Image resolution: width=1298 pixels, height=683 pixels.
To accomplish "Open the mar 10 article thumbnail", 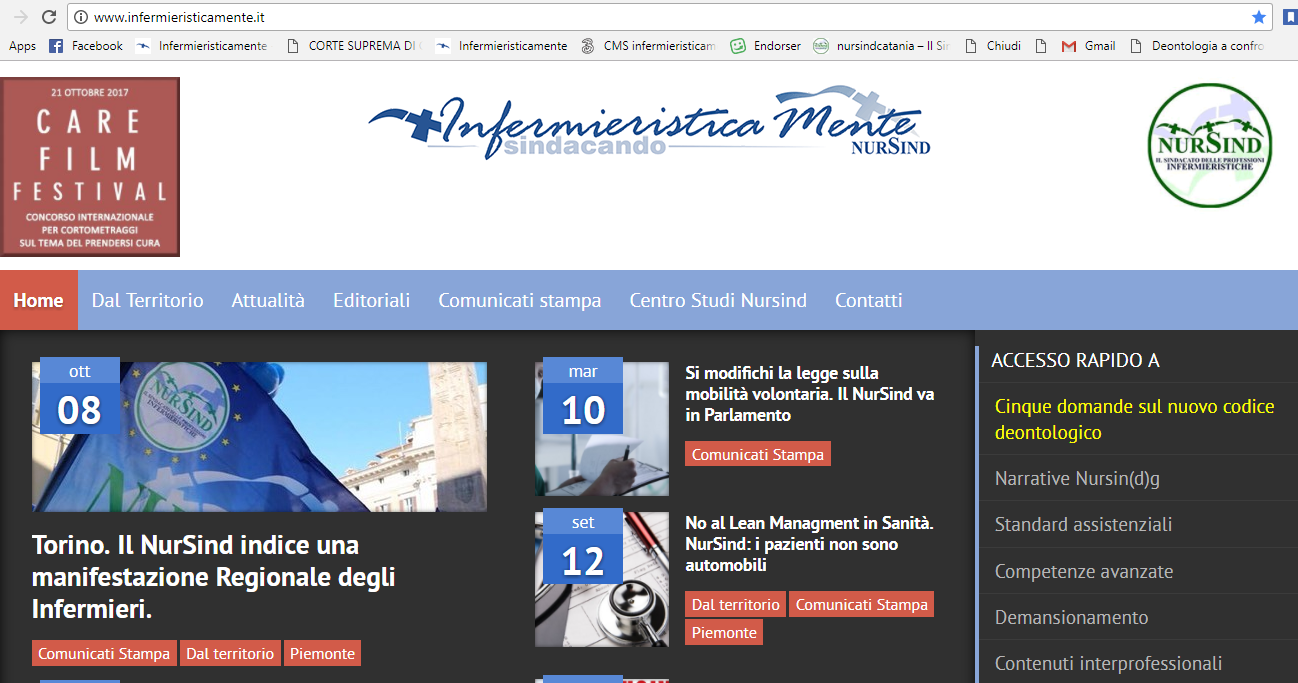I will 602,428.
